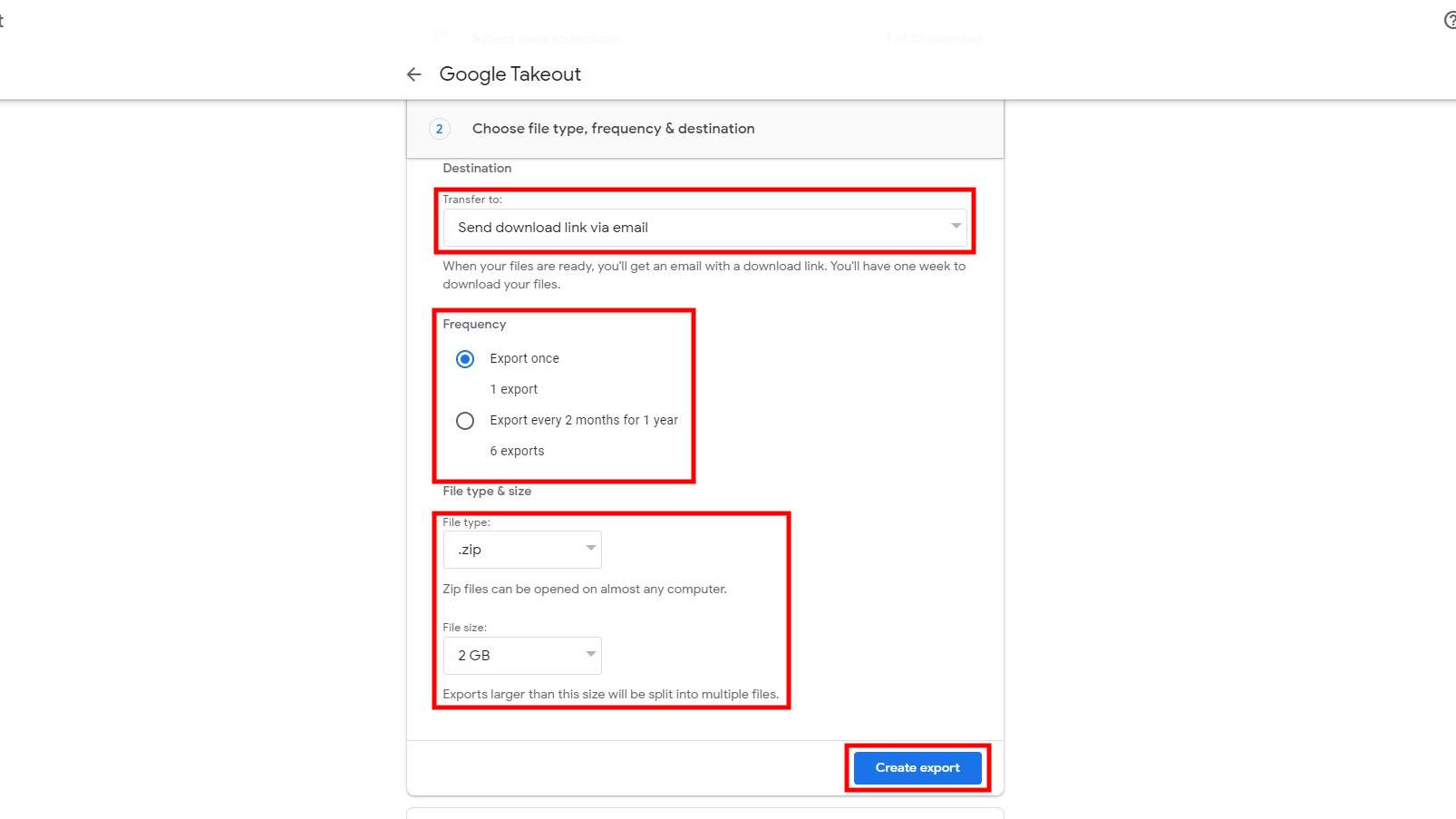1456x819 pixels.
Task: Go back using the arrow beside Google Takeout
Action: click(414, 74)
